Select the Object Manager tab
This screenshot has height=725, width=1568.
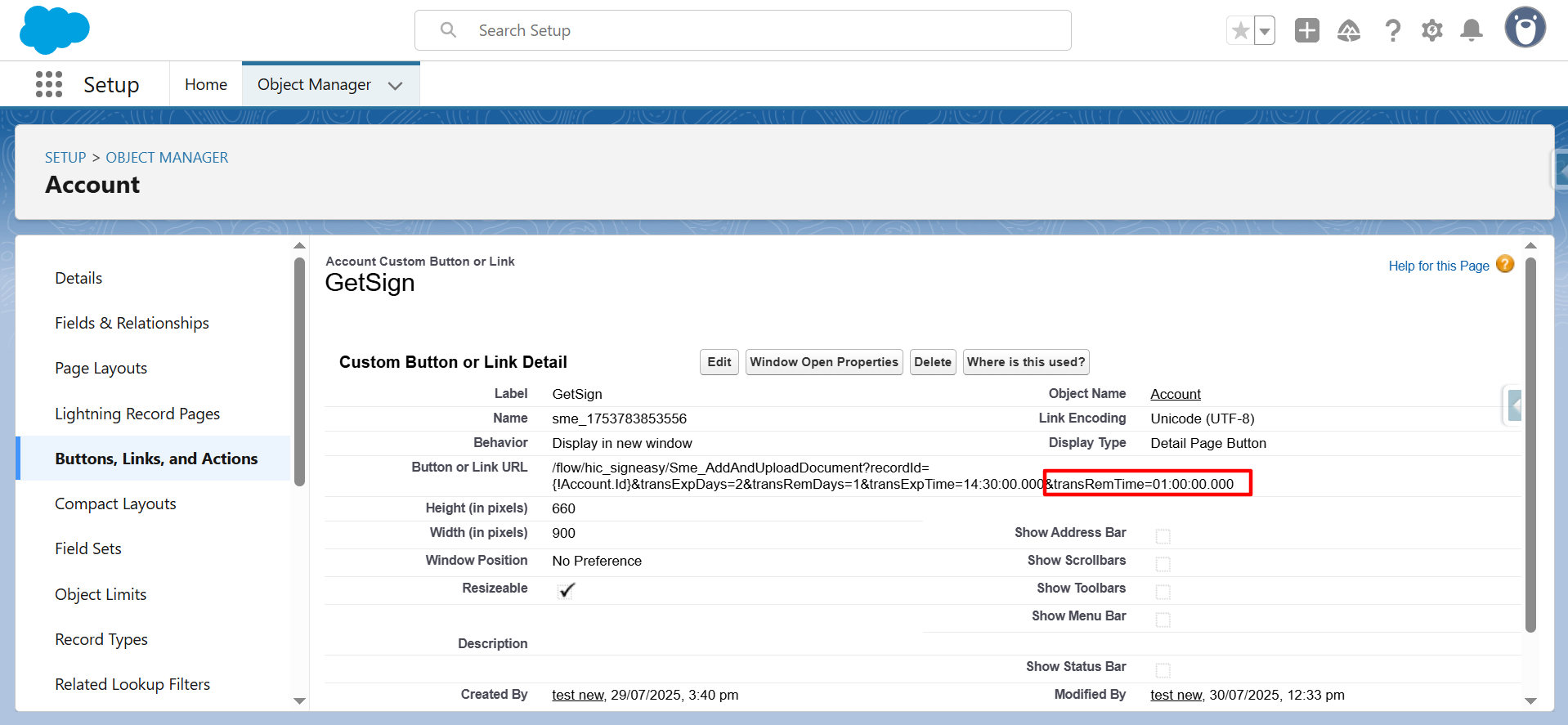pyautogui.click(x=314, y=84)
